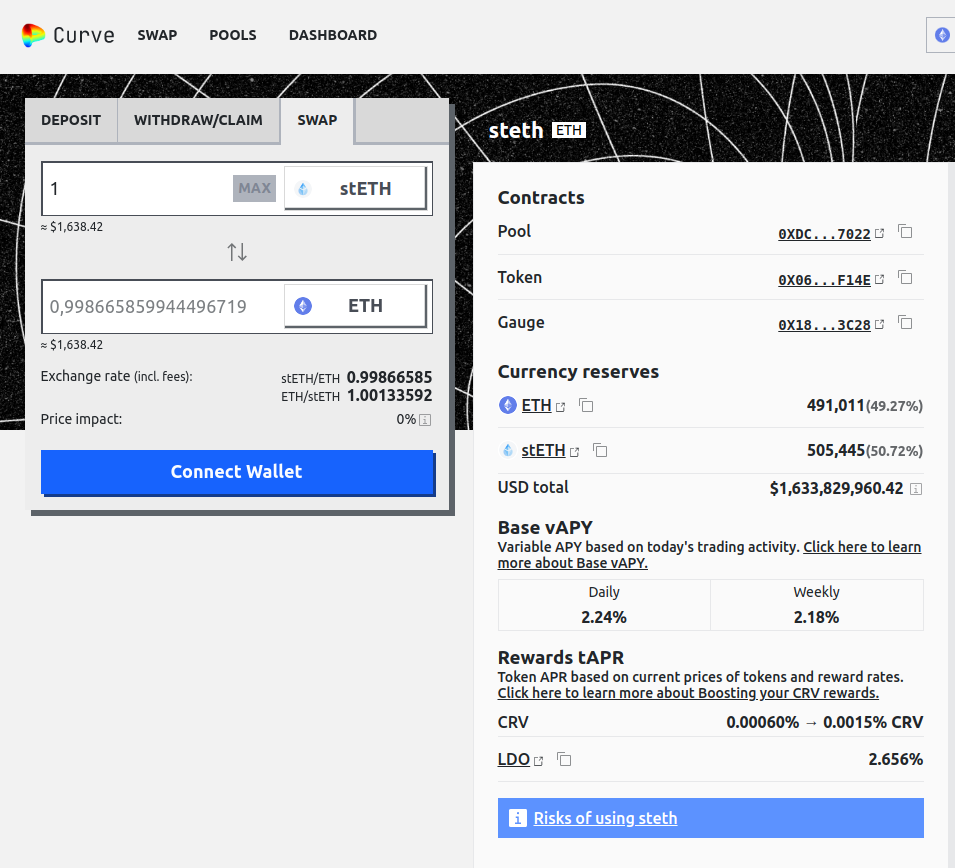Screen dimensions: 955x868
Task: Copy the Gauge contract address
Action: (x=905, y=323)
